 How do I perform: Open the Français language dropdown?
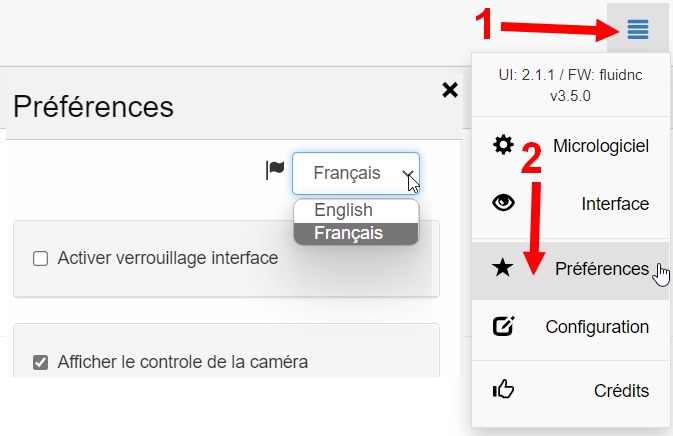(356, 173)
